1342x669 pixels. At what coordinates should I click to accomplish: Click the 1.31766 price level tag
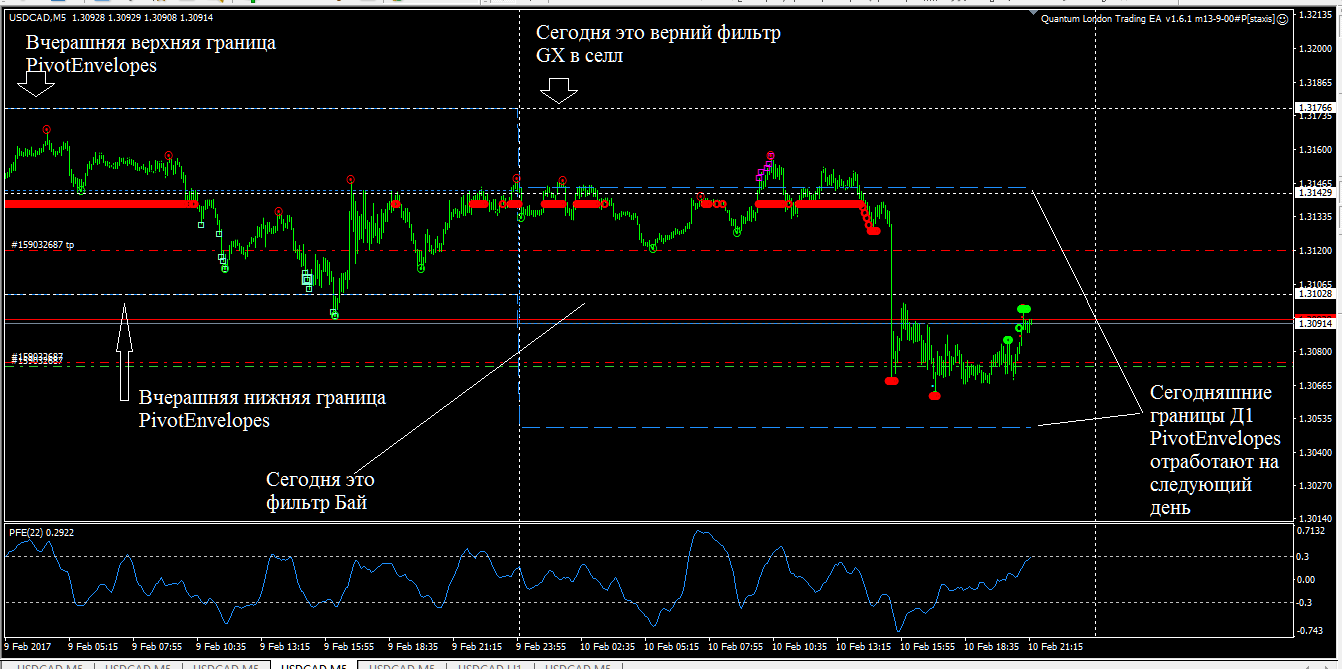point(1313,107)
